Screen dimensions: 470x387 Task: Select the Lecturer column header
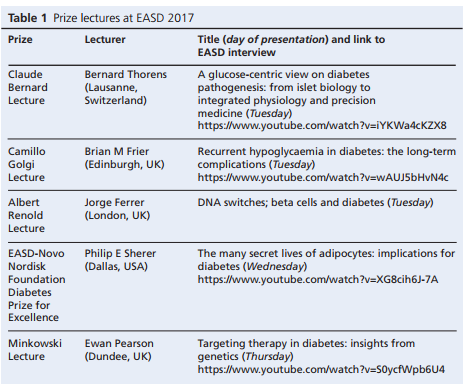coord(105,39)
